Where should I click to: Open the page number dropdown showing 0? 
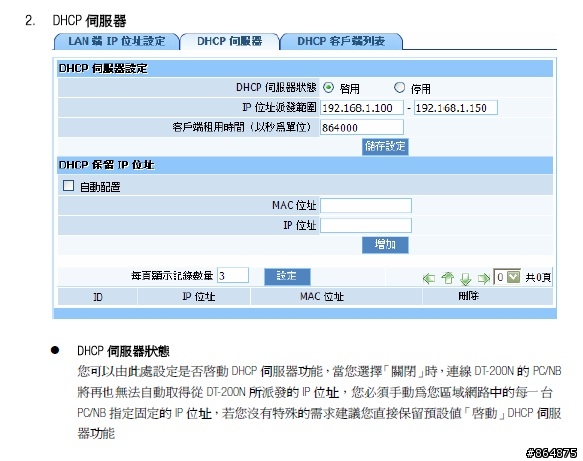click(506, 277)
